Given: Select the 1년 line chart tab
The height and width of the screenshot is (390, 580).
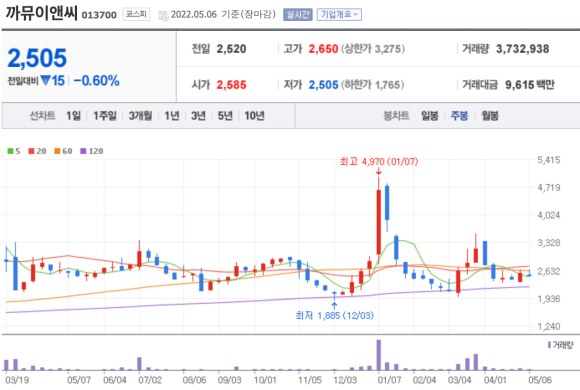Looking at the screenshot, I should pos(172,116).
